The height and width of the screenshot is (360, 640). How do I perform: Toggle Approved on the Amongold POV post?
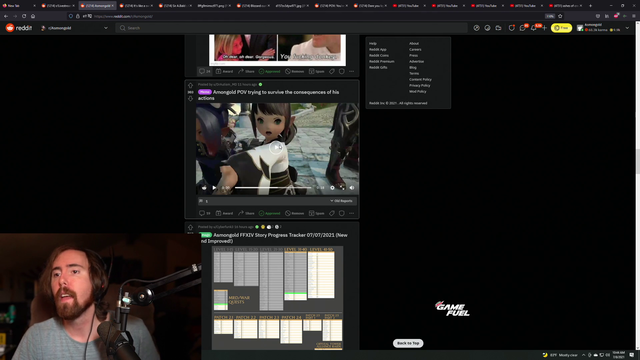coord(269,213)
